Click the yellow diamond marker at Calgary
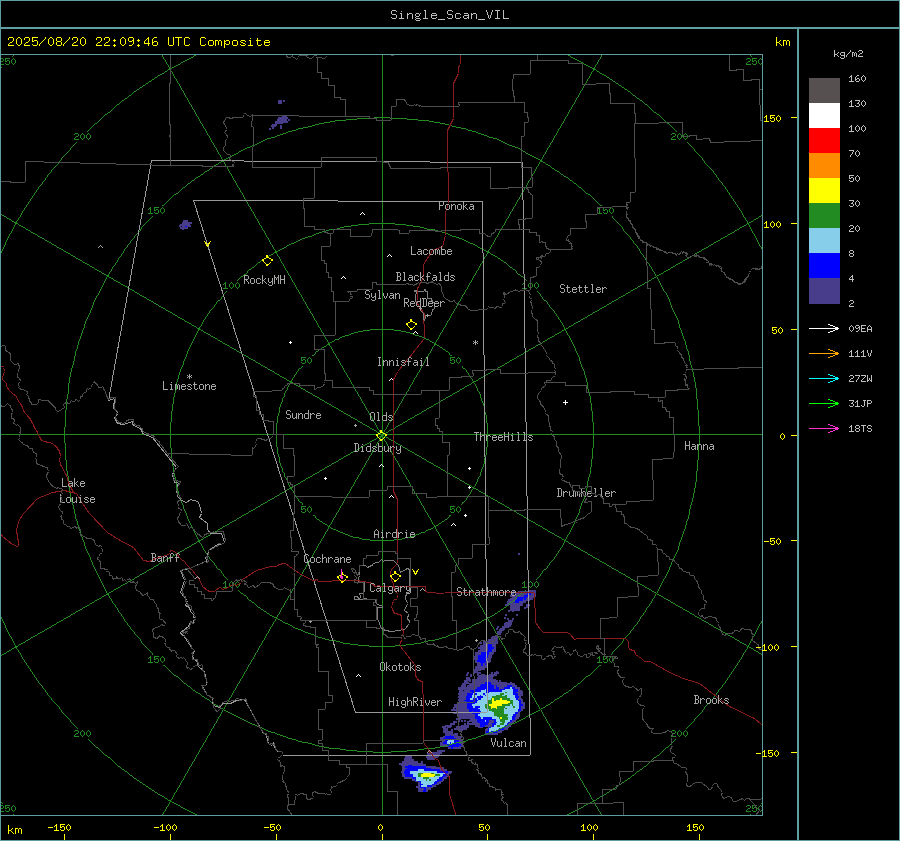This screenshot has width=900, height=841. 395,576
